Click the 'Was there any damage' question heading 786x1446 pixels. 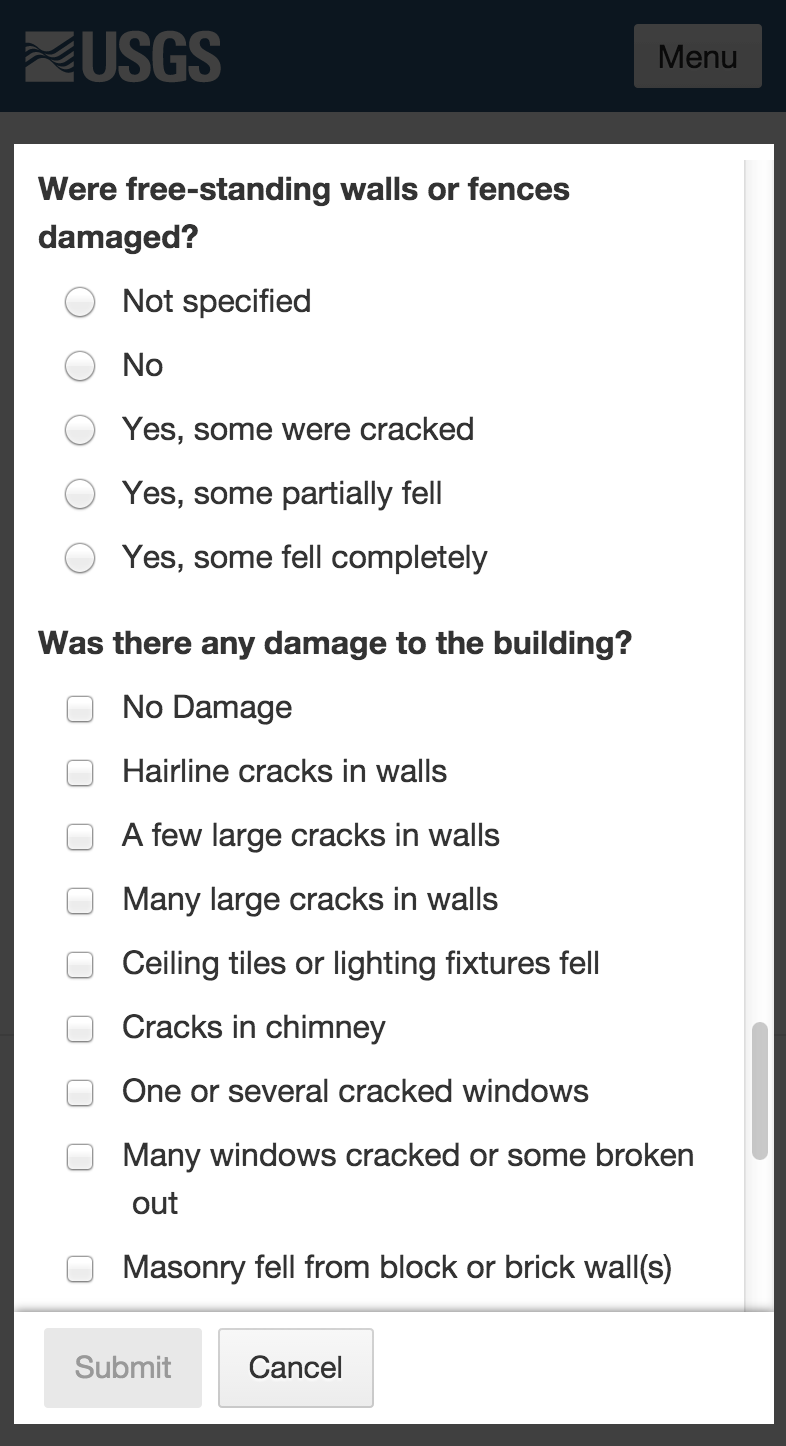335,643
